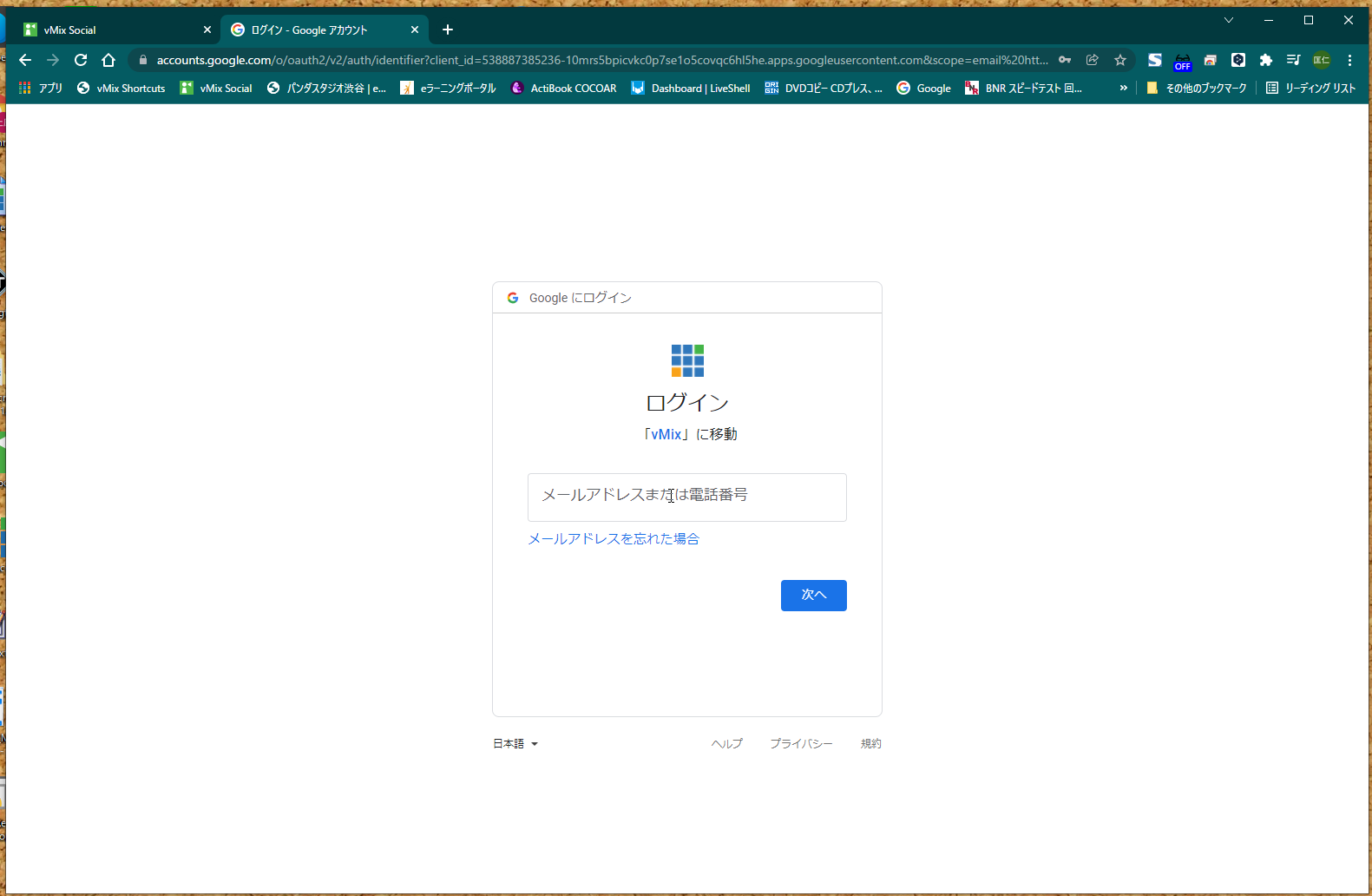This screenshot has width=1372, height=896.
Task: Maximize the Chrome window
Action: [1309, 20]
